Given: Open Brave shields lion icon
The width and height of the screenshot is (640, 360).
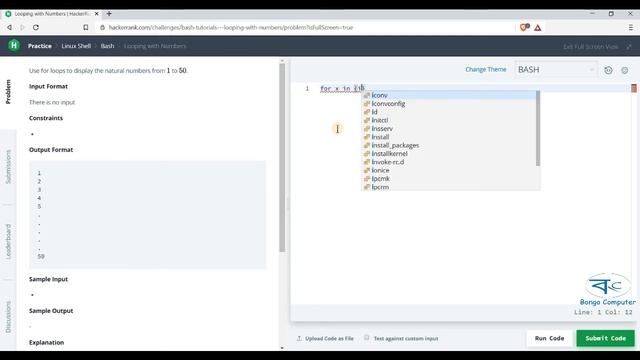Looking at the screenshot, I should pyautogui.click(x=524, y=27).
